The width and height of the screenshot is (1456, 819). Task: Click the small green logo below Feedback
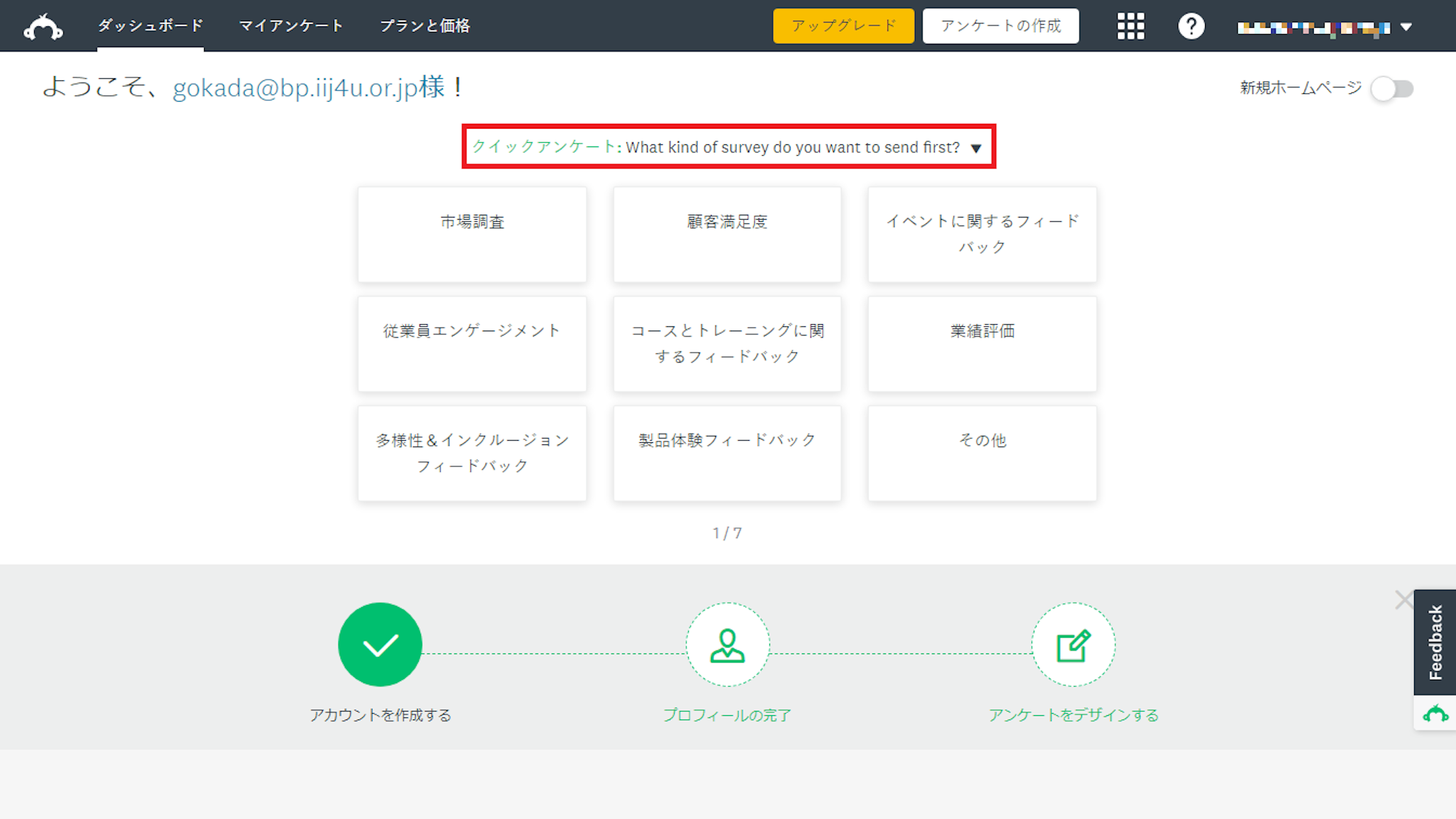click(x=1435, y=713)
